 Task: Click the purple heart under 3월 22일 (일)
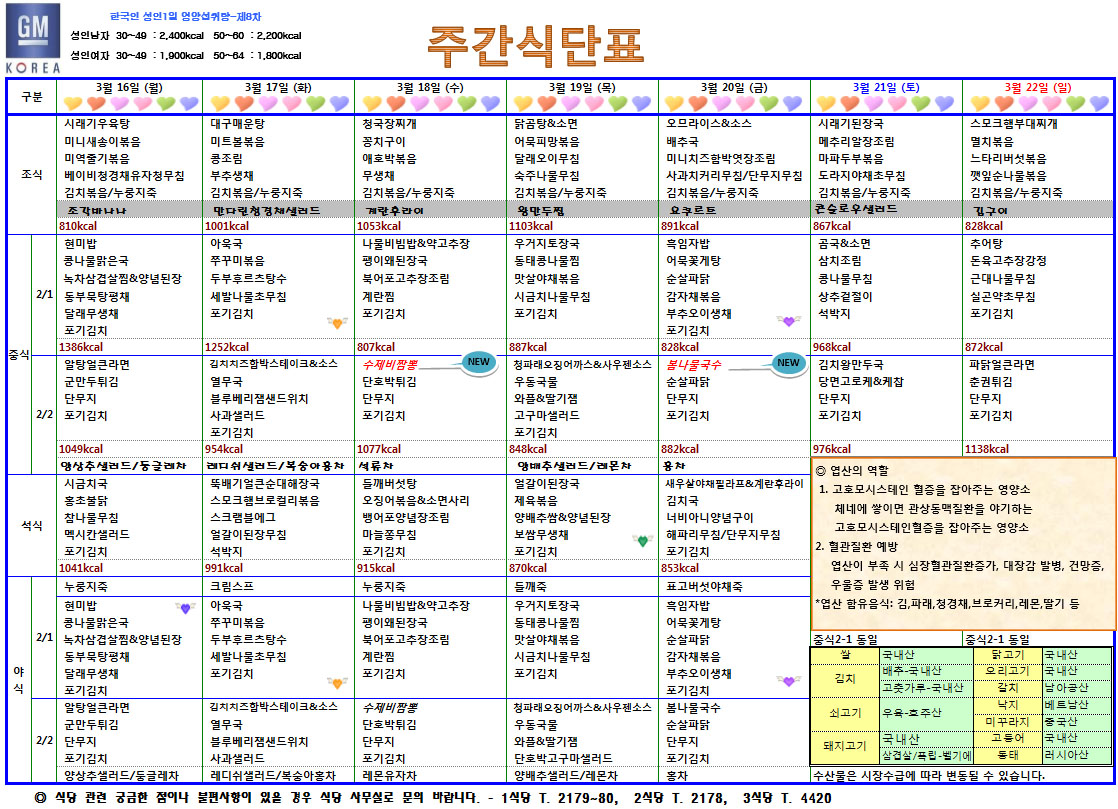tap(1098, 103)
